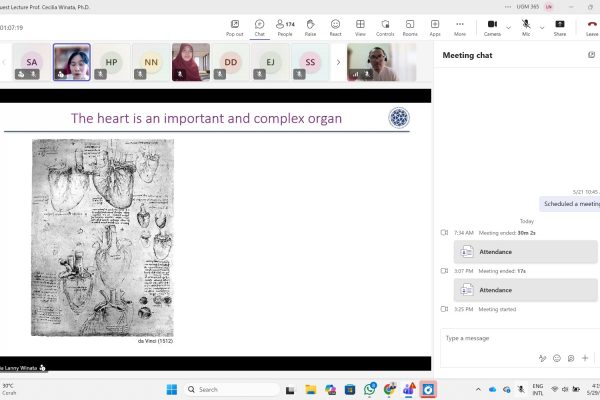Open the View layout options
This screenshot has height=400, width=600.
360,28
